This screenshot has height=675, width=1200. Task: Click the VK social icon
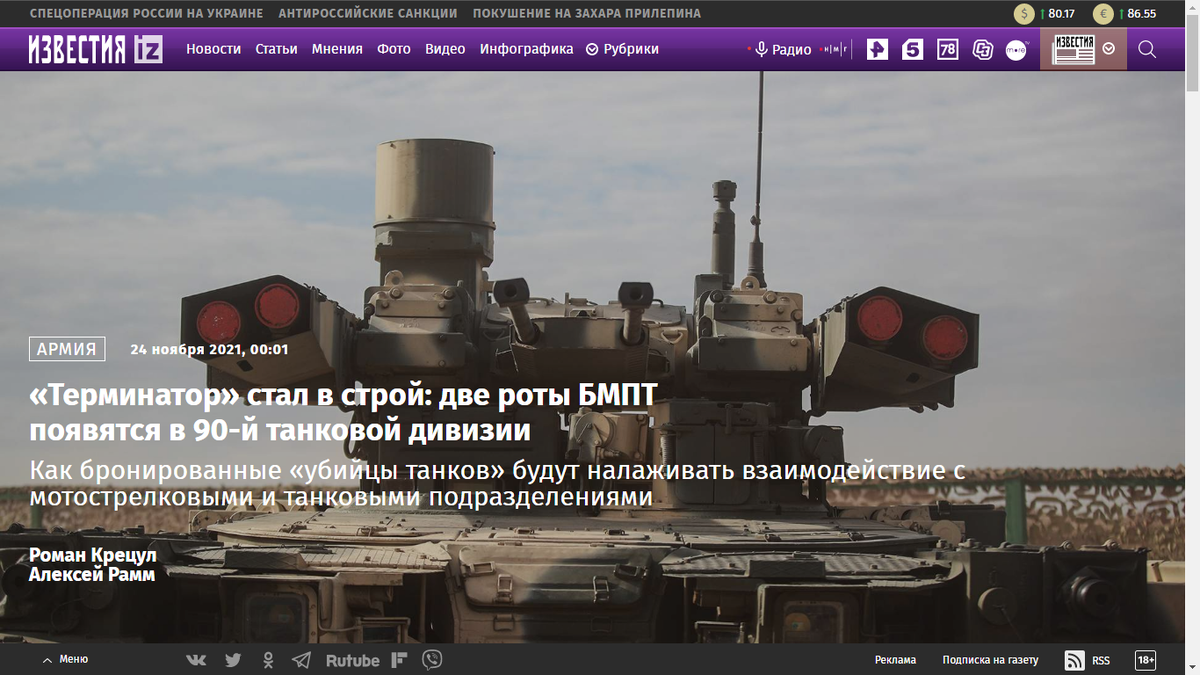coord(196,659)
